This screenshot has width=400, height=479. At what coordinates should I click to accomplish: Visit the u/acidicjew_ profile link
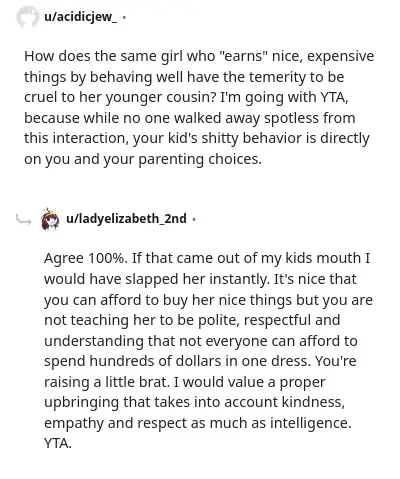(x=80, y=17)
